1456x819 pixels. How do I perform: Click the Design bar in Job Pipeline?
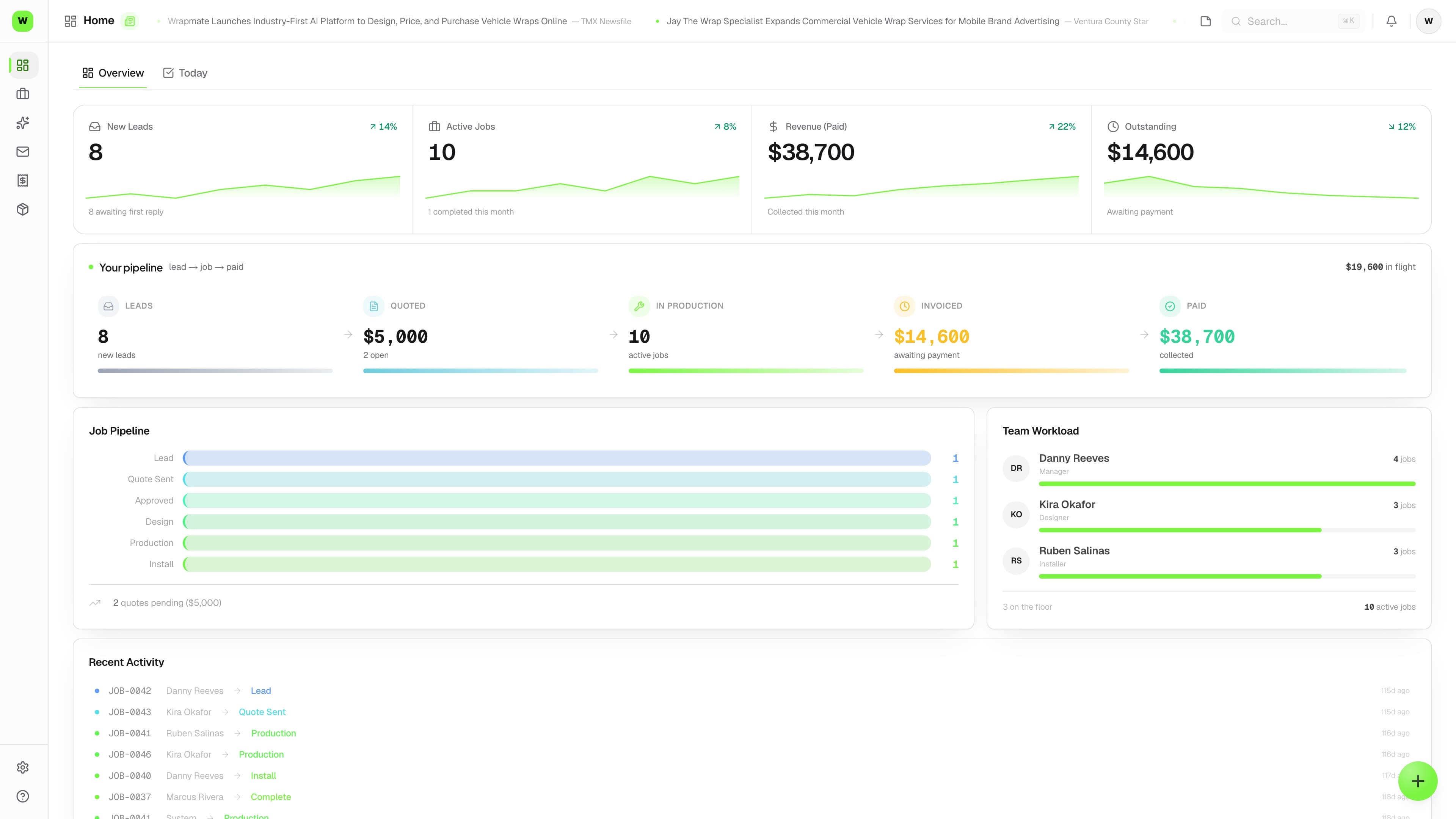557,522
